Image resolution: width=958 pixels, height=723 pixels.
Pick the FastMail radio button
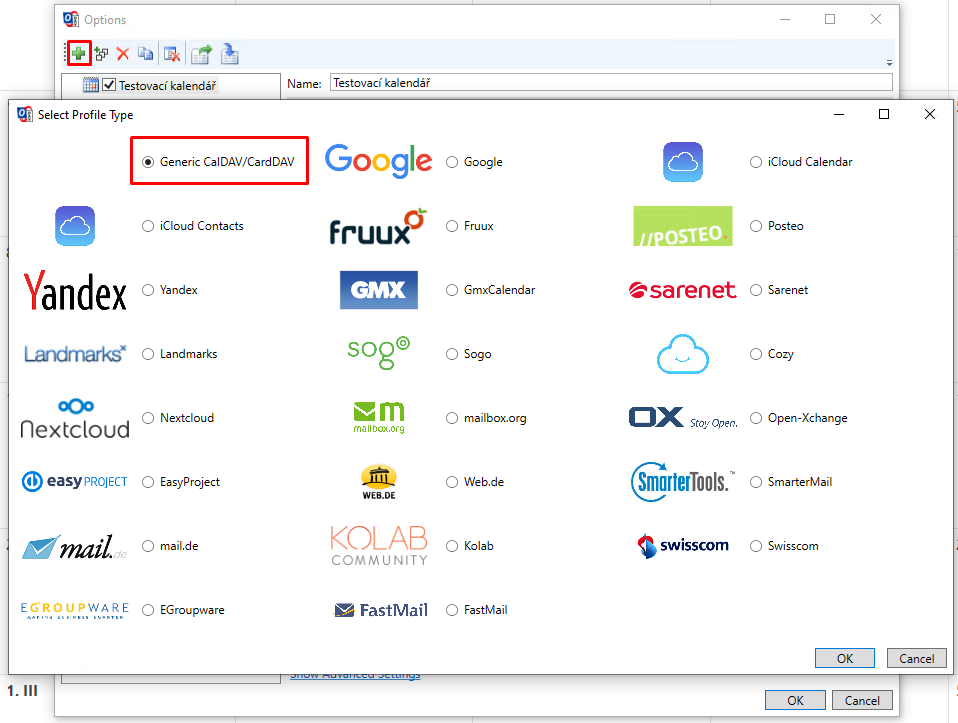452,610
